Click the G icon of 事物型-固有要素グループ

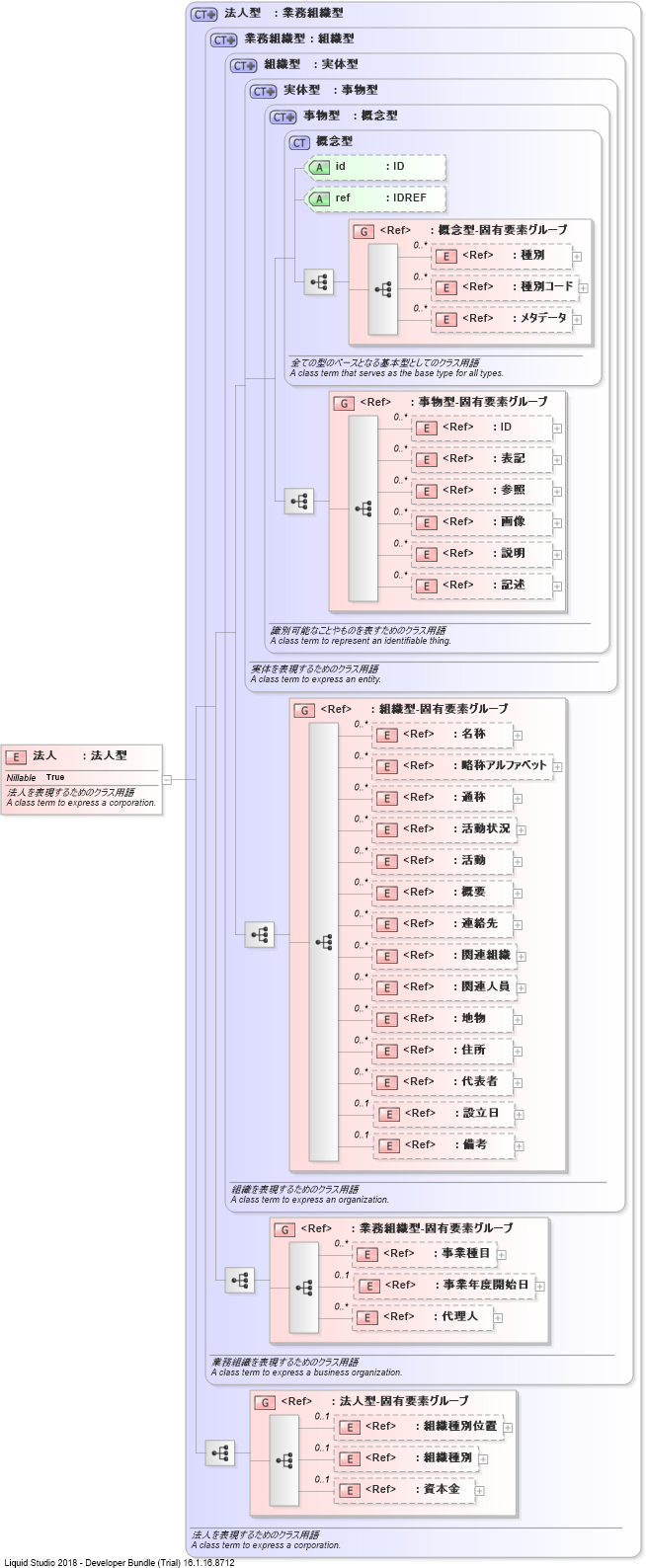click(344, 403)
